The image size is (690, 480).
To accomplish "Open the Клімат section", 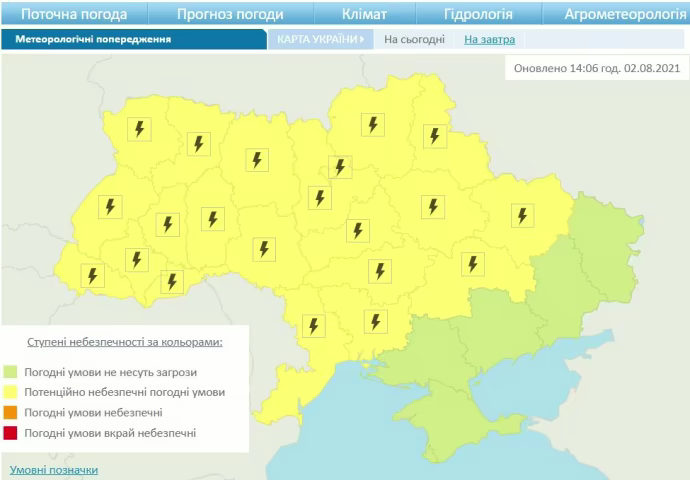I will pyautogui.click(x=364, y=14).
